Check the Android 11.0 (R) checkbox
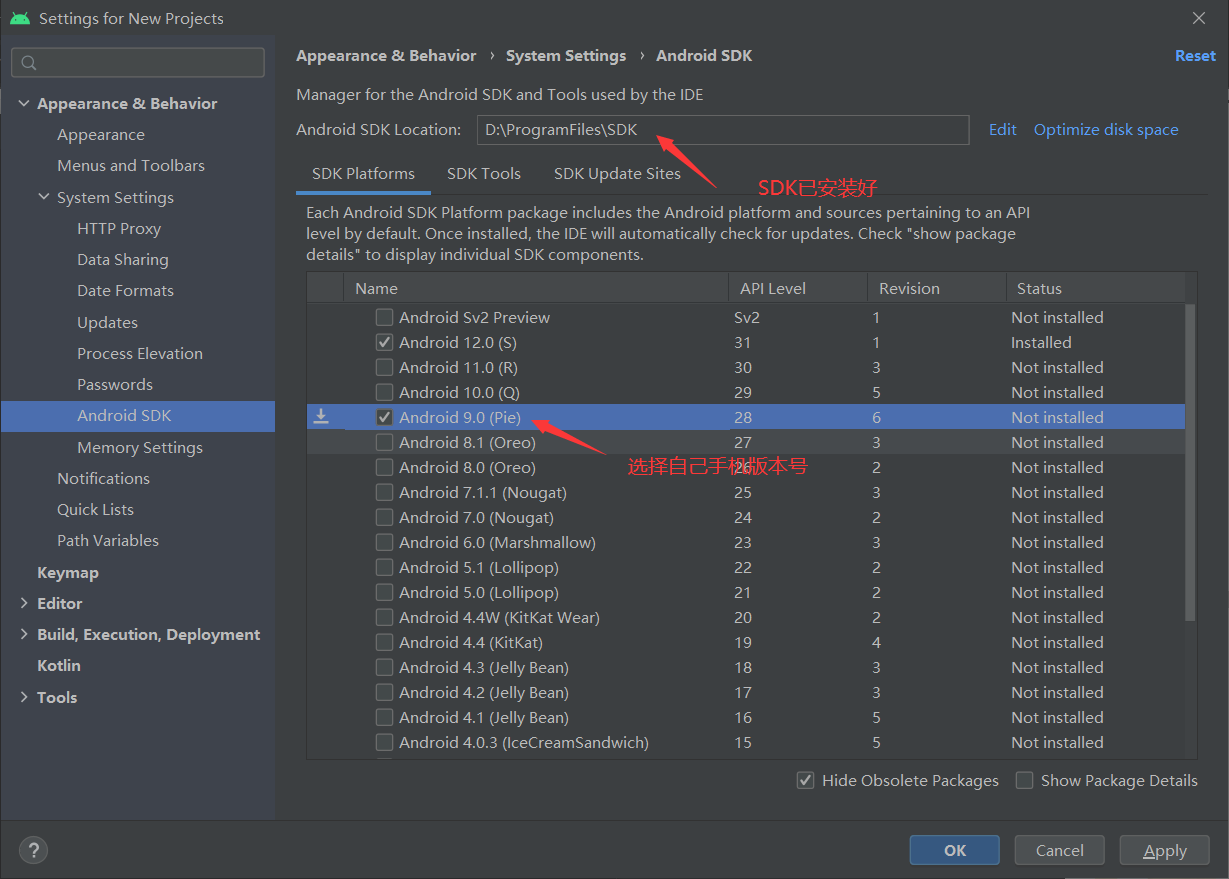Screen dimensions: 1229x879 384,367
